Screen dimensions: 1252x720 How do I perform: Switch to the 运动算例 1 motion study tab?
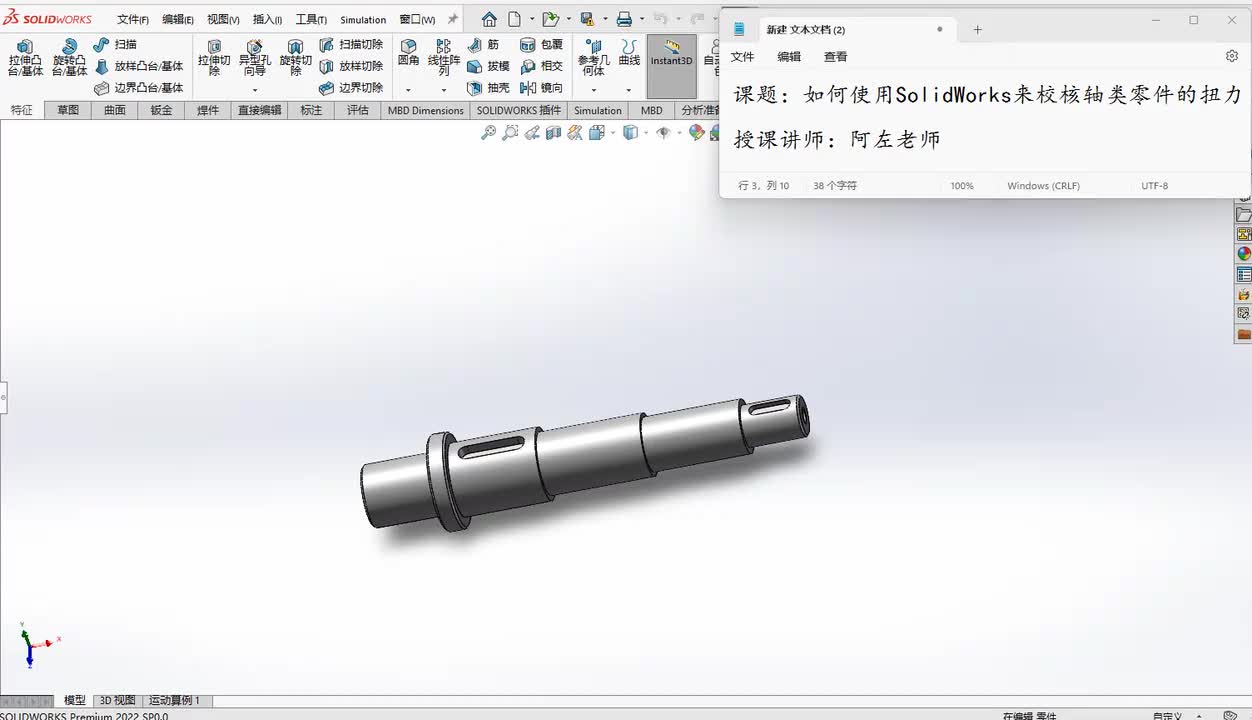click(175, 701)
